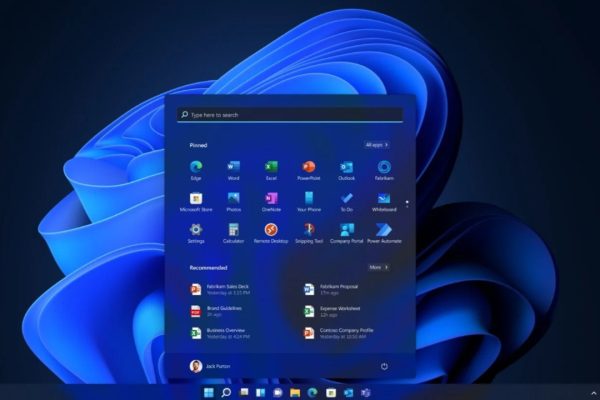Open the Company Portal app
This screenshot has height=400, width=600.
coord(346,233)
